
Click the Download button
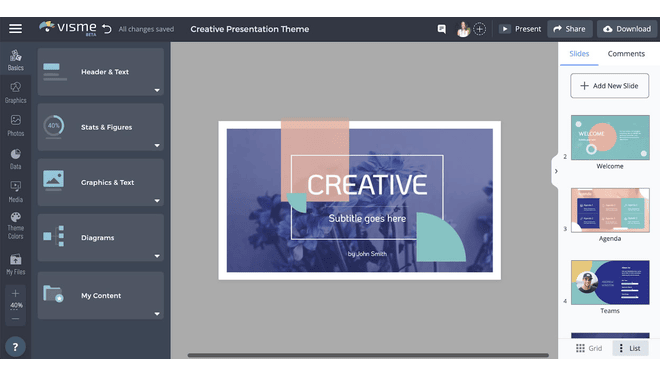[x=627, y=29]
